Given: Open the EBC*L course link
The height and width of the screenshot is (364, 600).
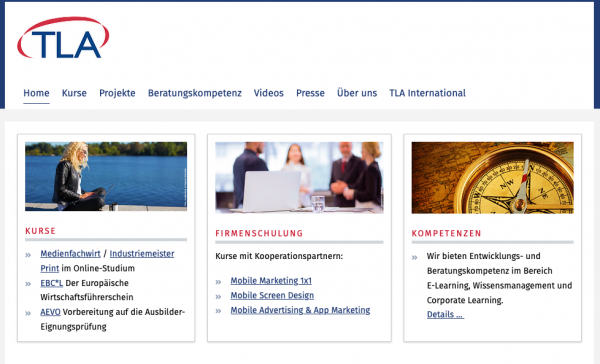Looking at the screenshot, I should [x=52, y=283].
